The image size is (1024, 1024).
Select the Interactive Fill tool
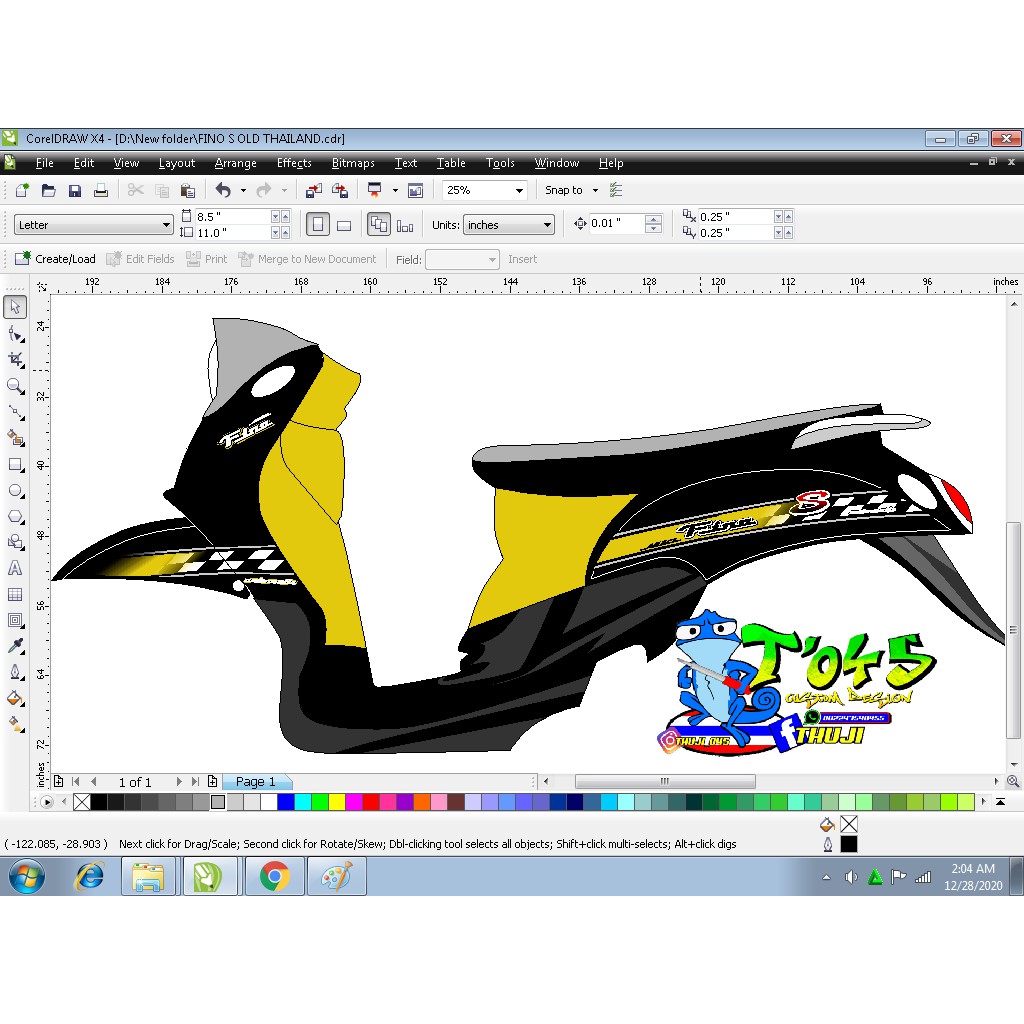pos(15,724)
